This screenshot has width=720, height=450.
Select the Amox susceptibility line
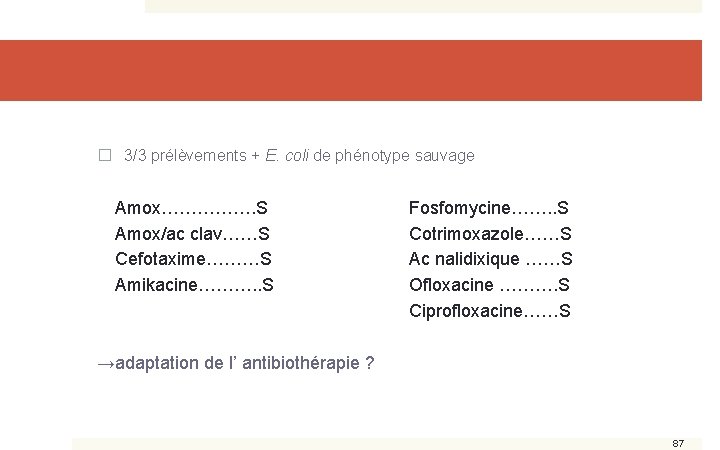[191, 209]
